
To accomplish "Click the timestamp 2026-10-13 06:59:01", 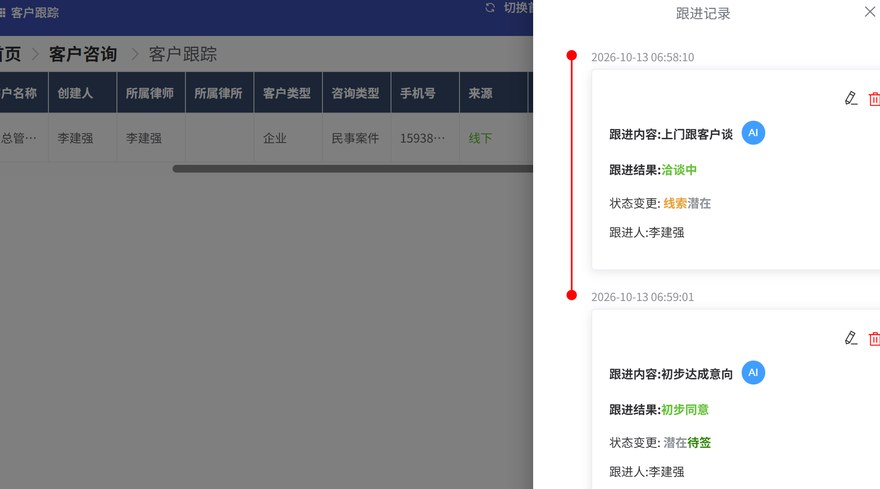I will (x=643, y=297).
